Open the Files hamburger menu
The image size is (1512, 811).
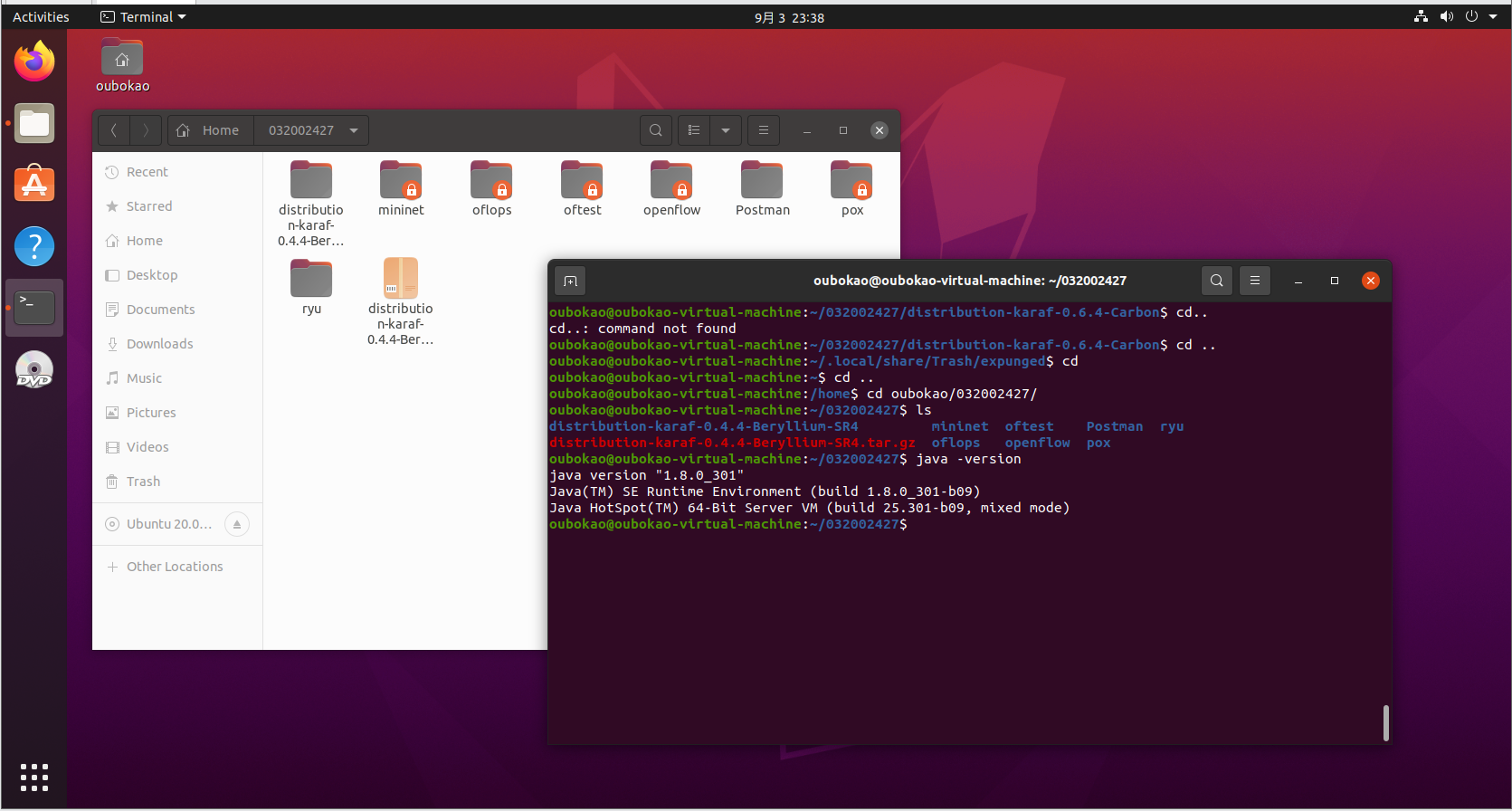[x=764, y=130]
